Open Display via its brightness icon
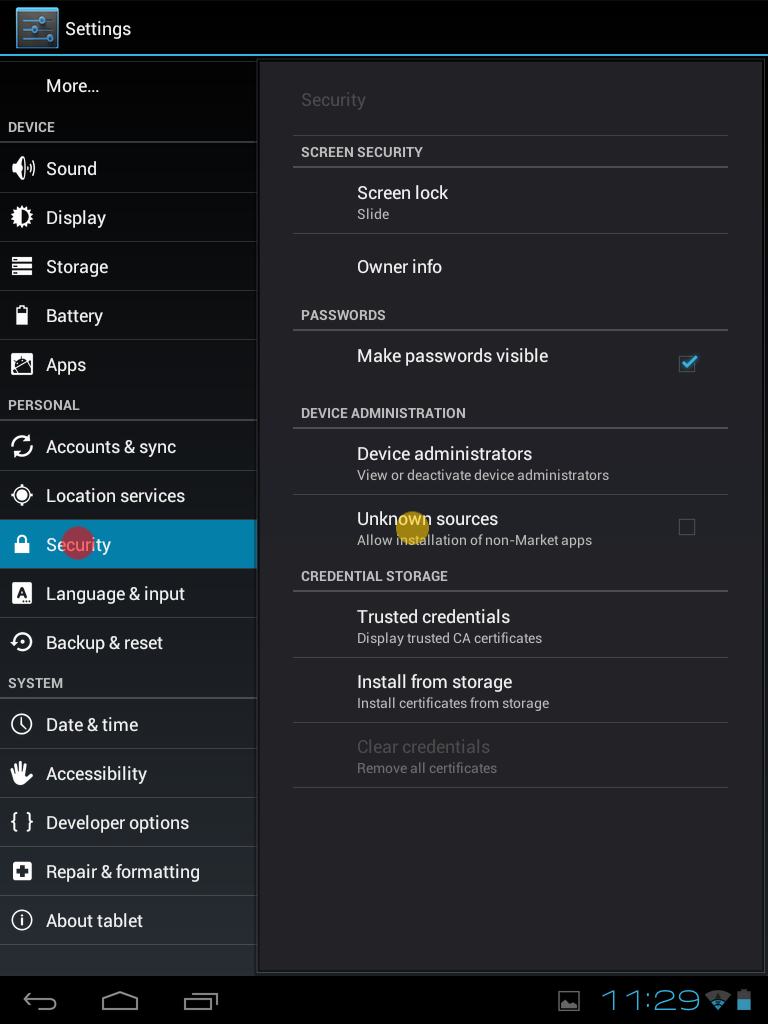Viewport: 768px width, 1024px height. 22,217
